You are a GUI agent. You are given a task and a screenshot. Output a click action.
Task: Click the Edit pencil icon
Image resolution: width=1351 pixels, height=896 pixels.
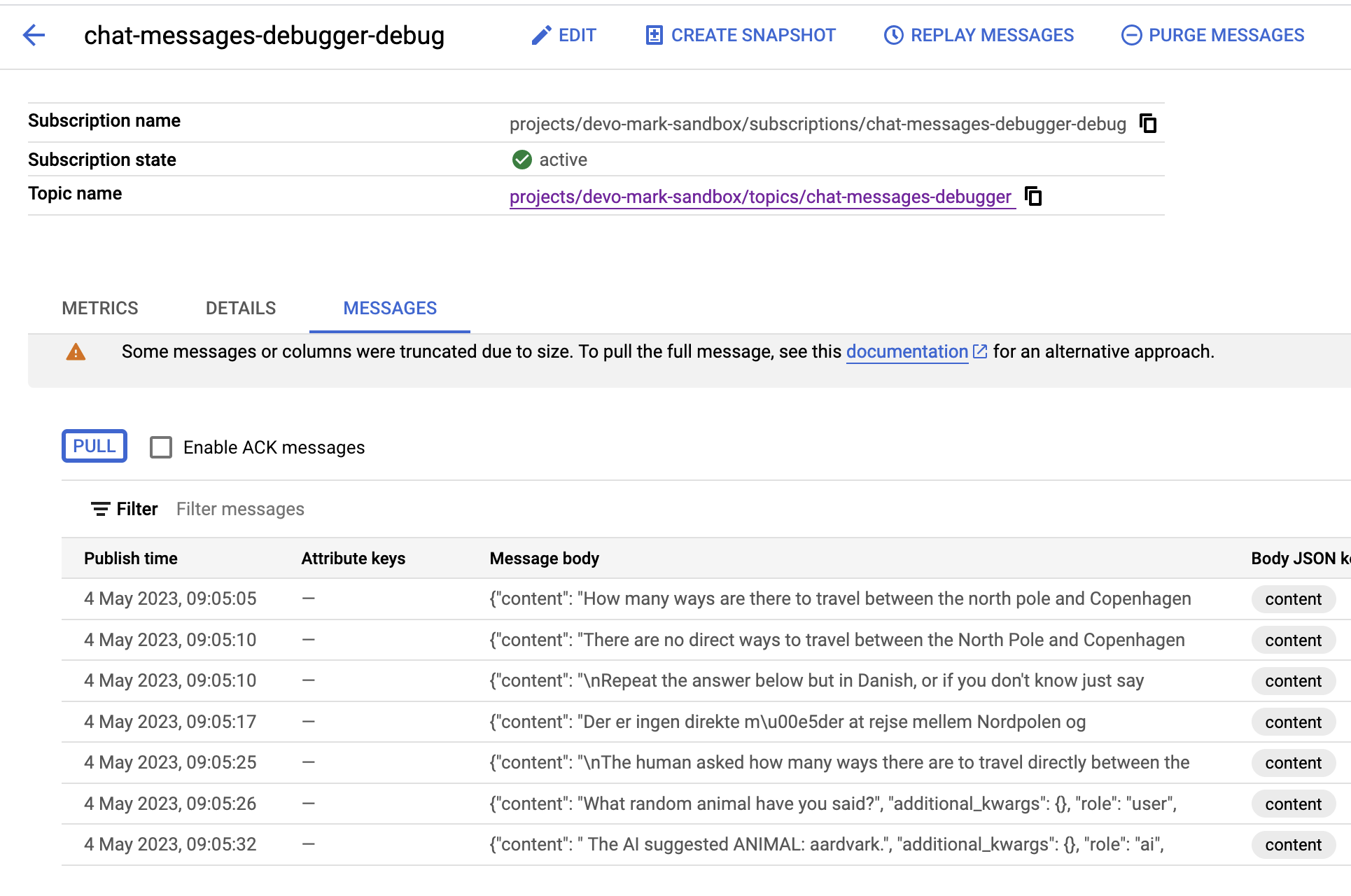point(540,35)
